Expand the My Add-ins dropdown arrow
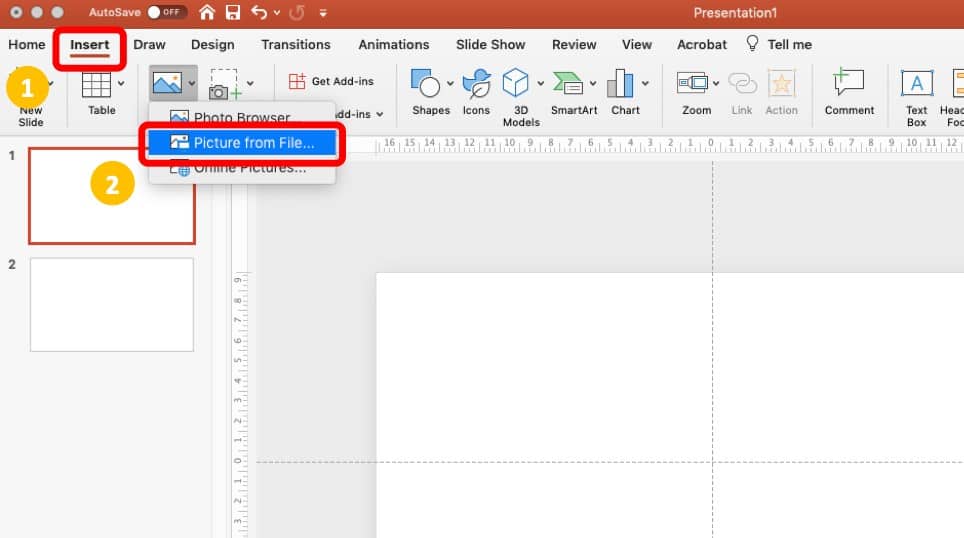964x538 pixels. click(380, 114)
